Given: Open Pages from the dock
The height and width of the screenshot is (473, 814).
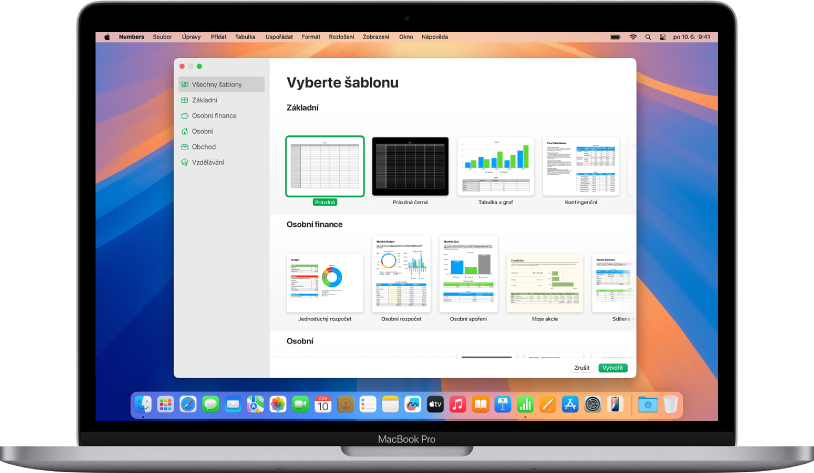Looking at the screenshot, I should coord(548,404).
